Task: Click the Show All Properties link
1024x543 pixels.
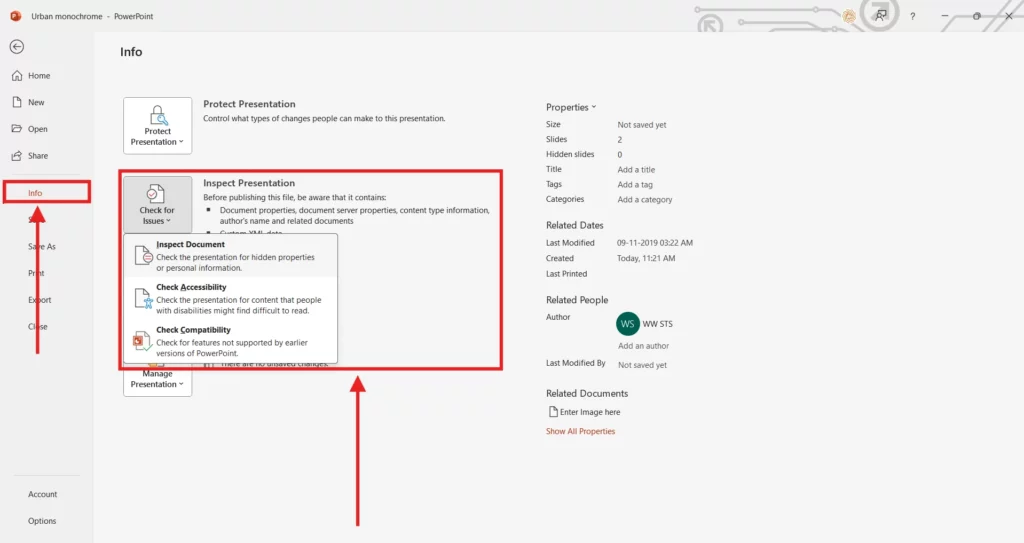Action: 580,431
